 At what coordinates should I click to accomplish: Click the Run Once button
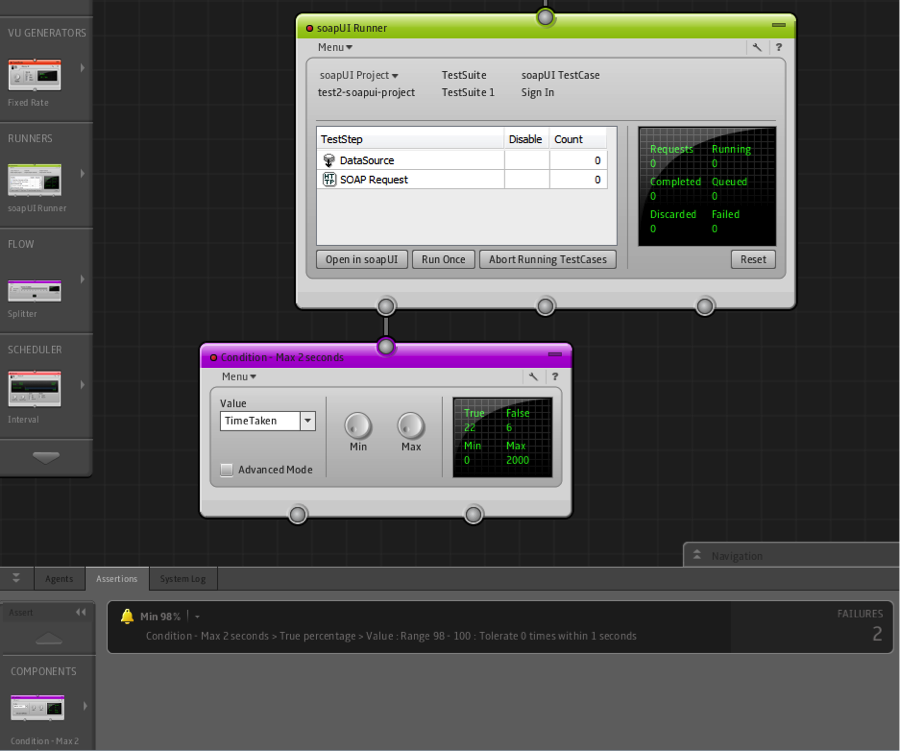pos(444,260)
